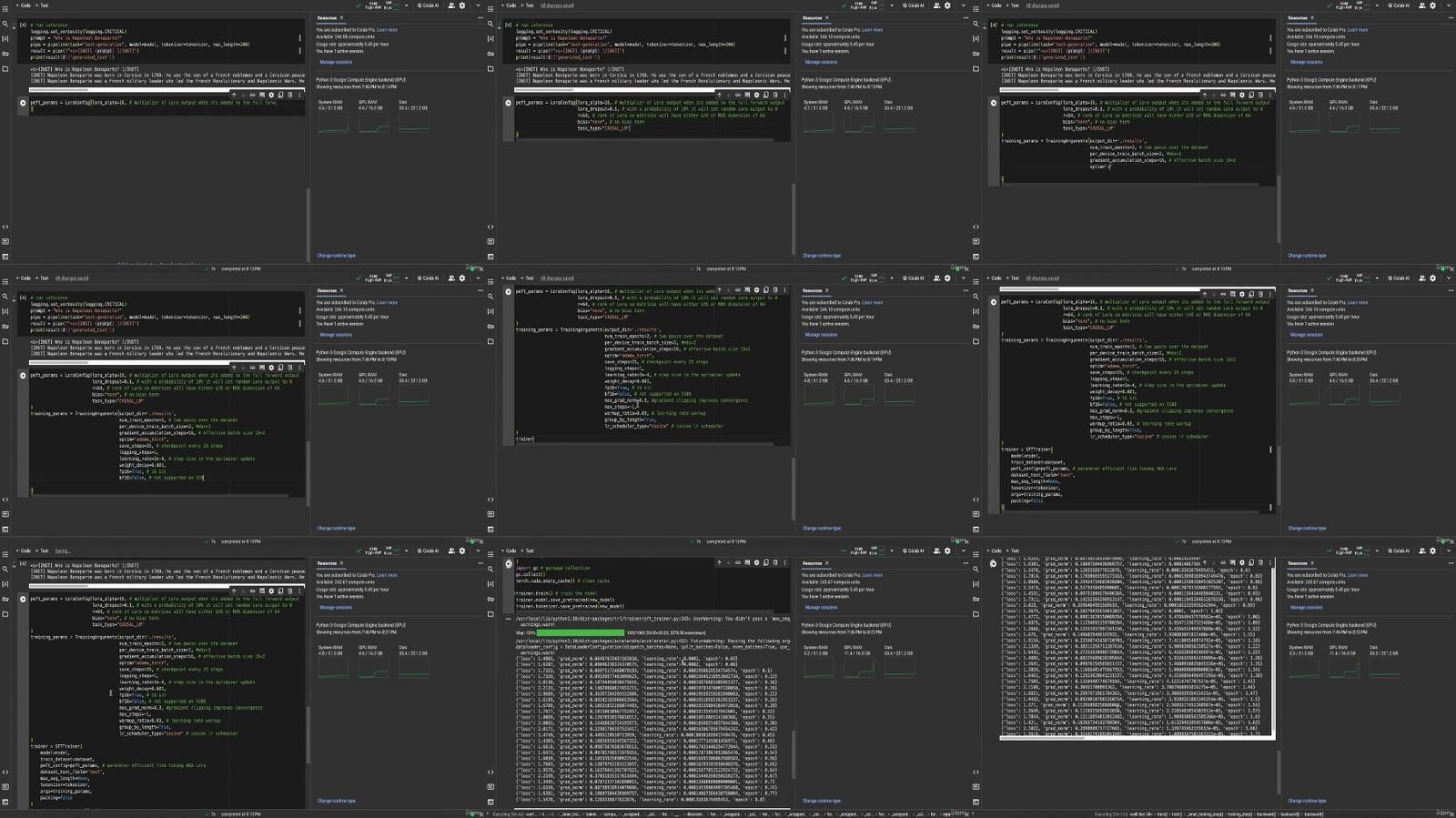Click 'All changes saved' text in top-right frame
Image resolution: width=1456 pixels, height=818 pixels.
coord(1042,5)
